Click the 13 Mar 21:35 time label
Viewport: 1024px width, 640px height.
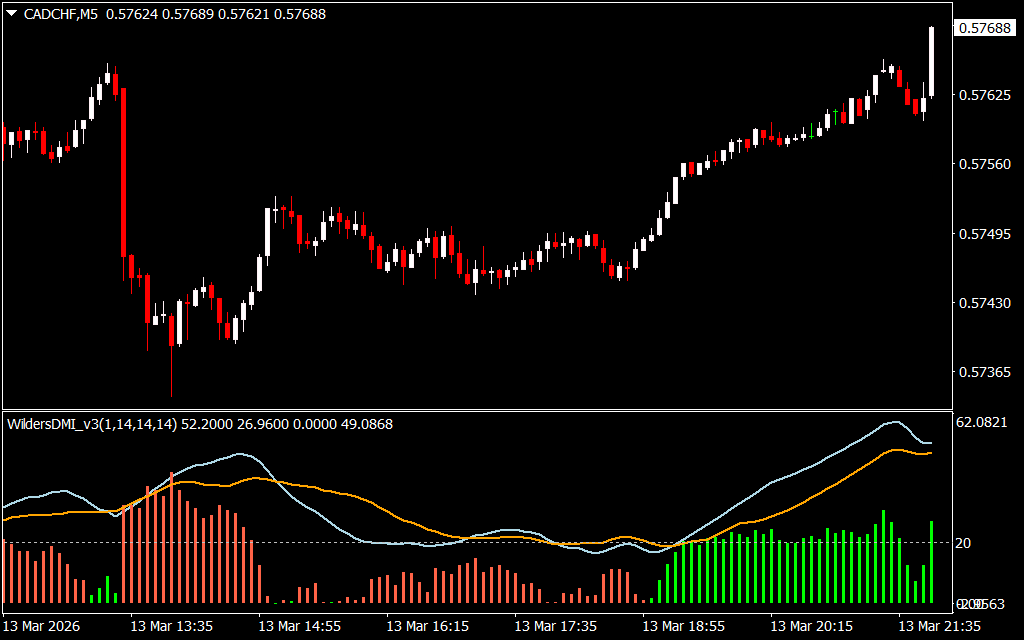(941, 626)
